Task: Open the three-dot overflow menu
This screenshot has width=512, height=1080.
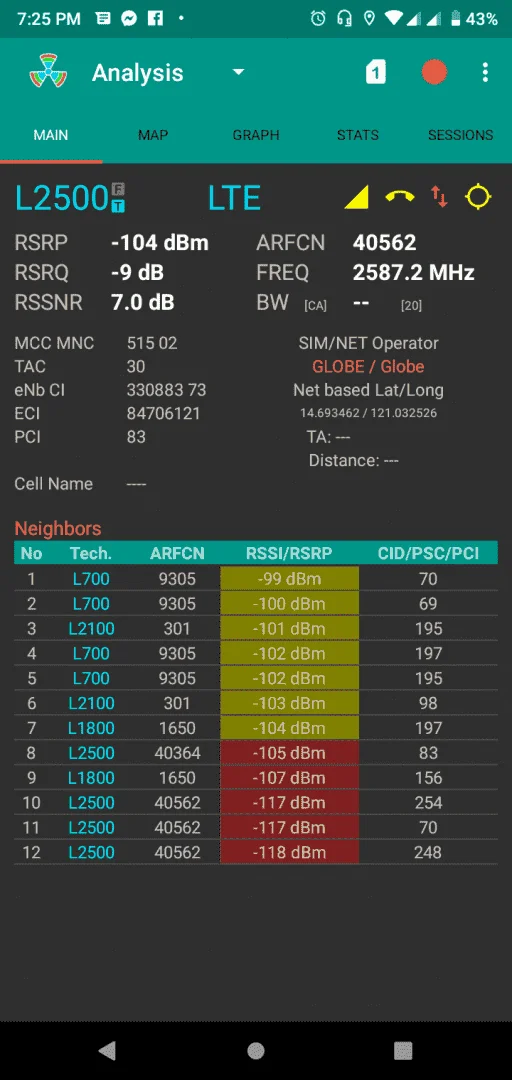Action: (x=486, y=72)
